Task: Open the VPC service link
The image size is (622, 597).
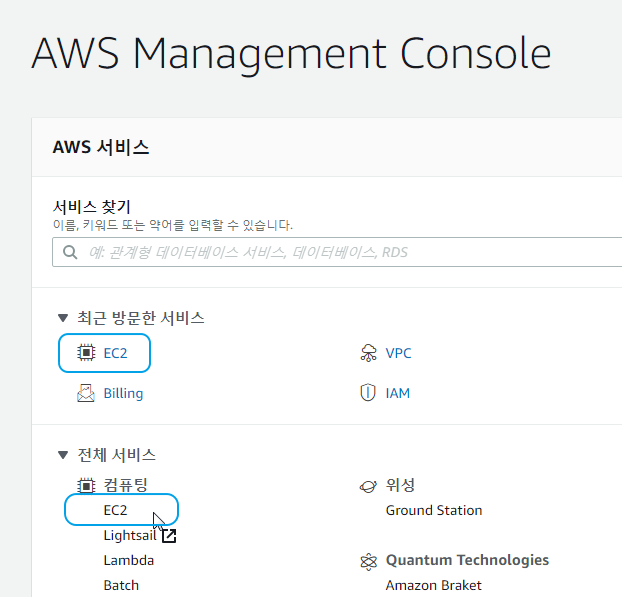Action: tap(398, 353)
